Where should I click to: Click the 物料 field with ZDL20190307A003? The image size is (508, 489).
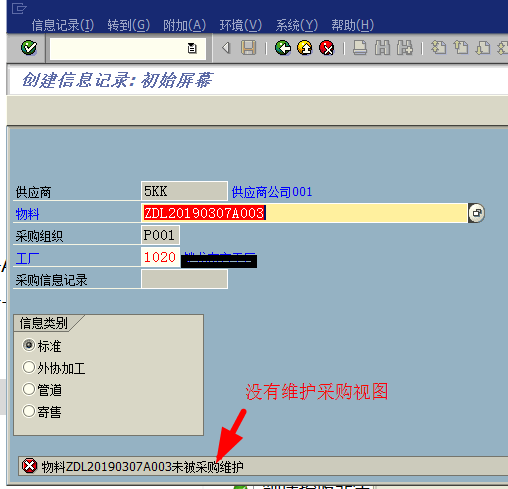tap(304, 213)
